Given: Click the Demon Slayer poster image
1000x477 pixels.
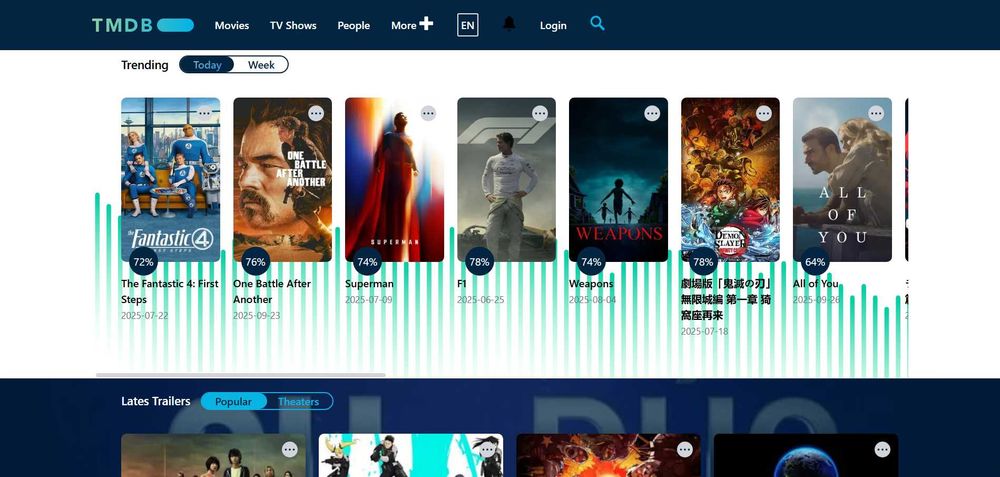Looking at the screenshot, I should 730,179.
